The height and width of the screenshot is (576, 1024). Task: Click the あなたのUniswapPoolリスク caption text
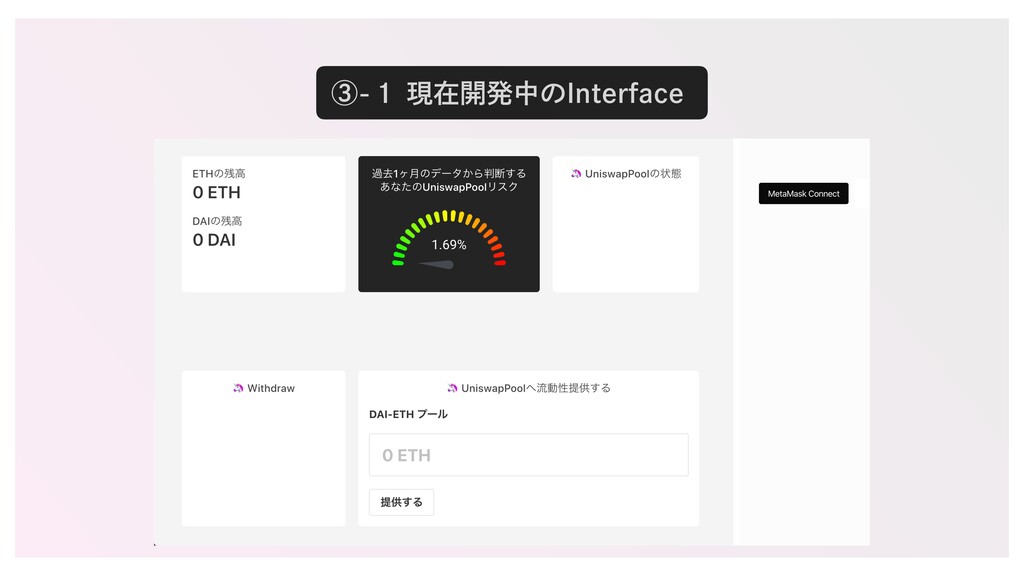(x=449, y=187)
